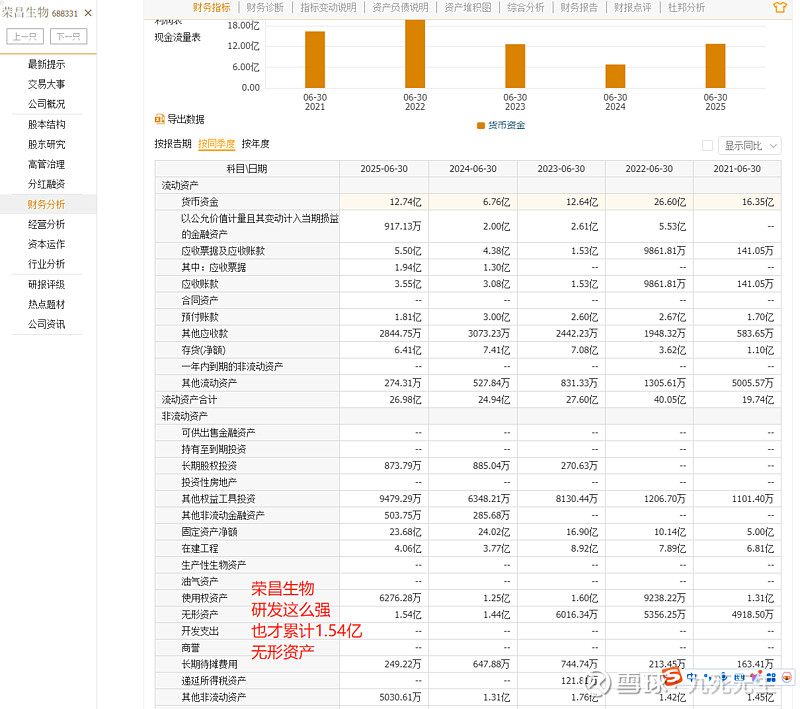800x709 pixels.
Task: Open the soft keyboard icon in IME bar
Action: tap(740, 677)
